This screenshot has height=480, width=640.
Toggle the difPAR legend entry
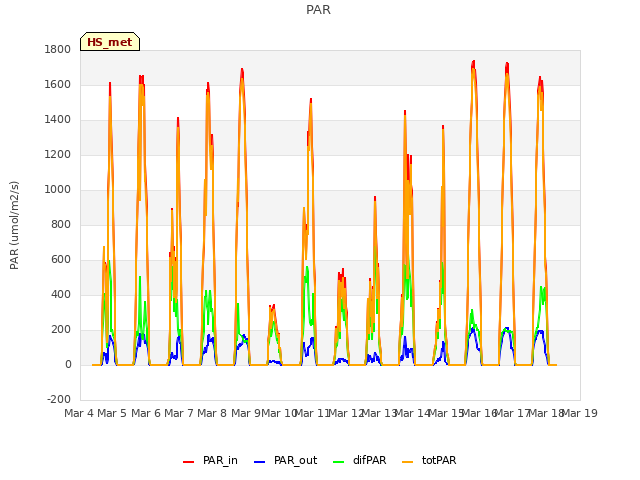coord(360,460)
